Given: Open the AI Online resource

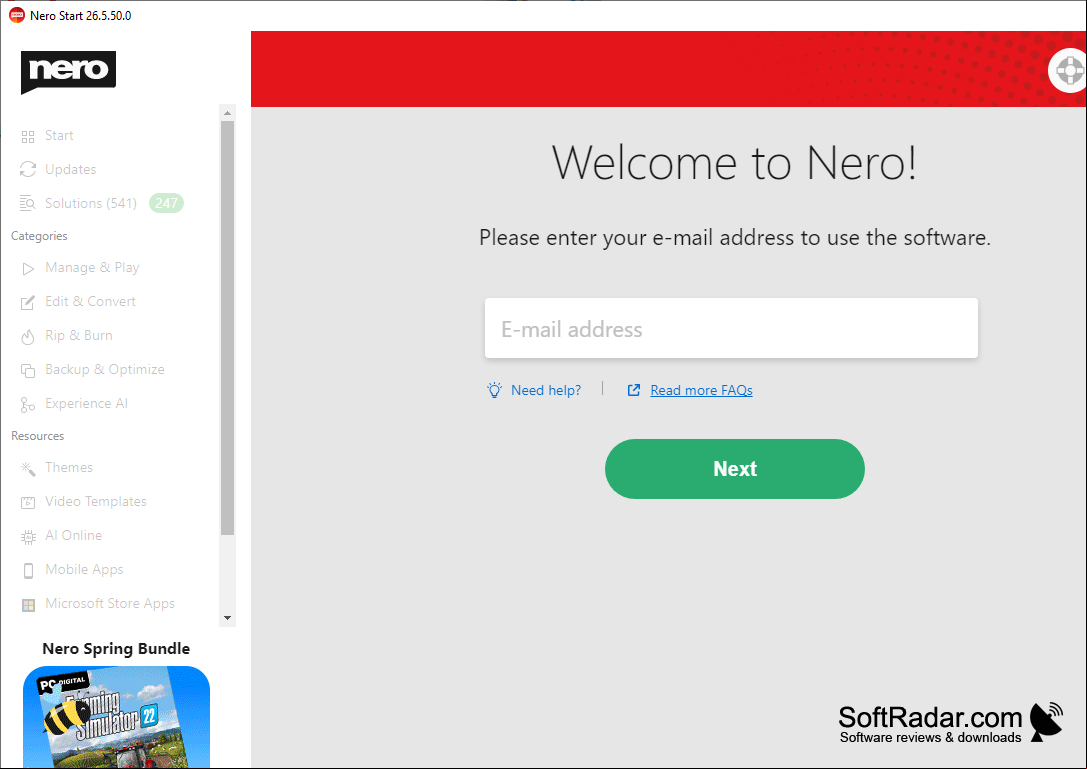Looking at the screenshot, I should (x=73, y=535).
